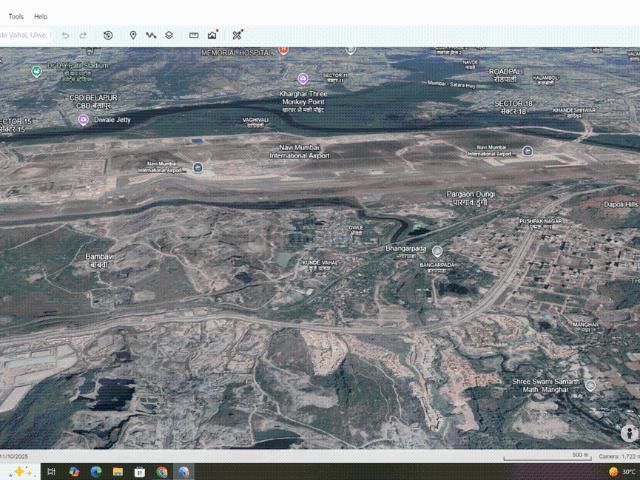Open the Tools menu
This screenshot has height=480, width=640.
tap(16, 17)
